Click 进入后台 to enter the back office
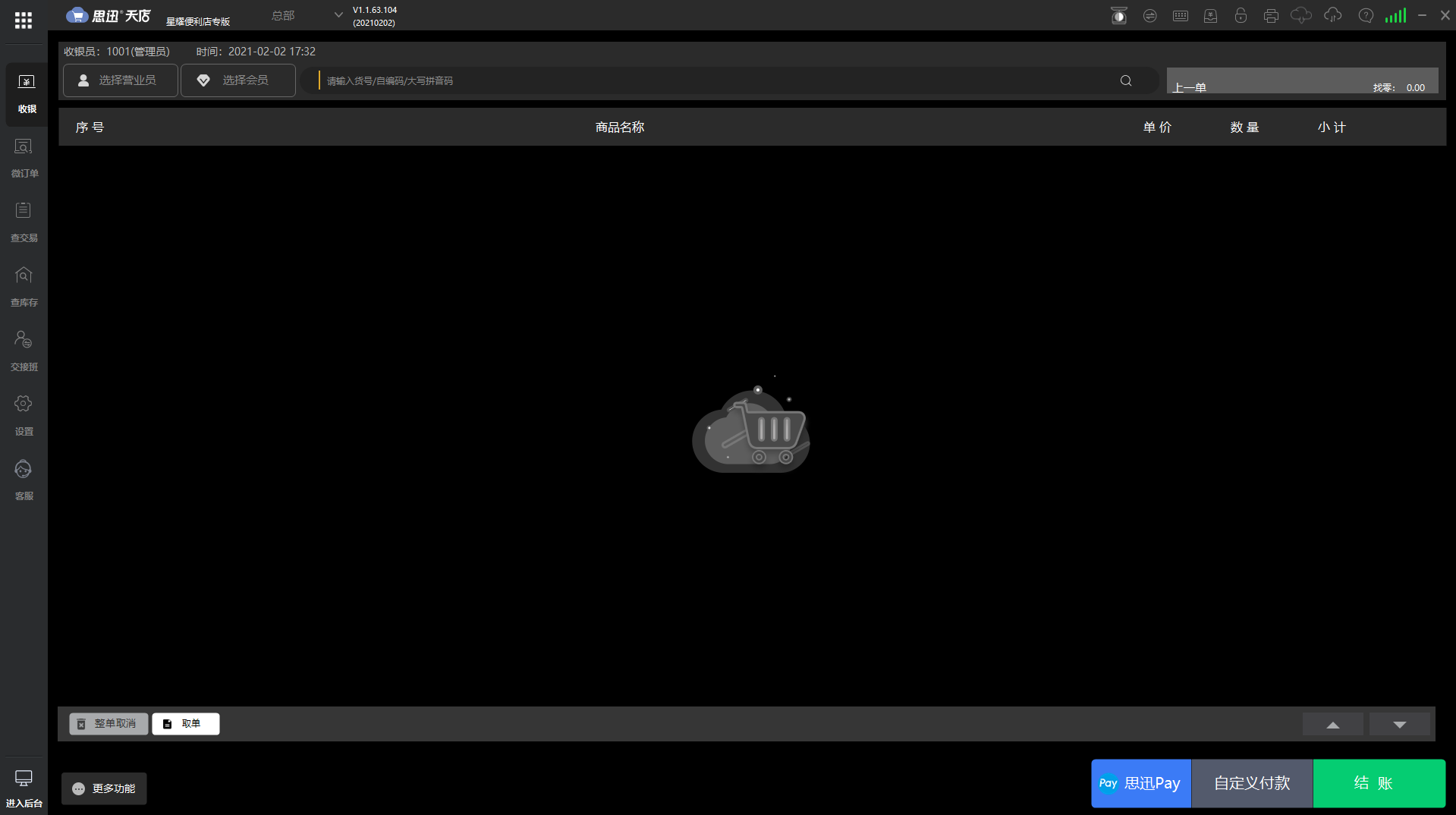The image size is (1456, 815). coord(24,789)
